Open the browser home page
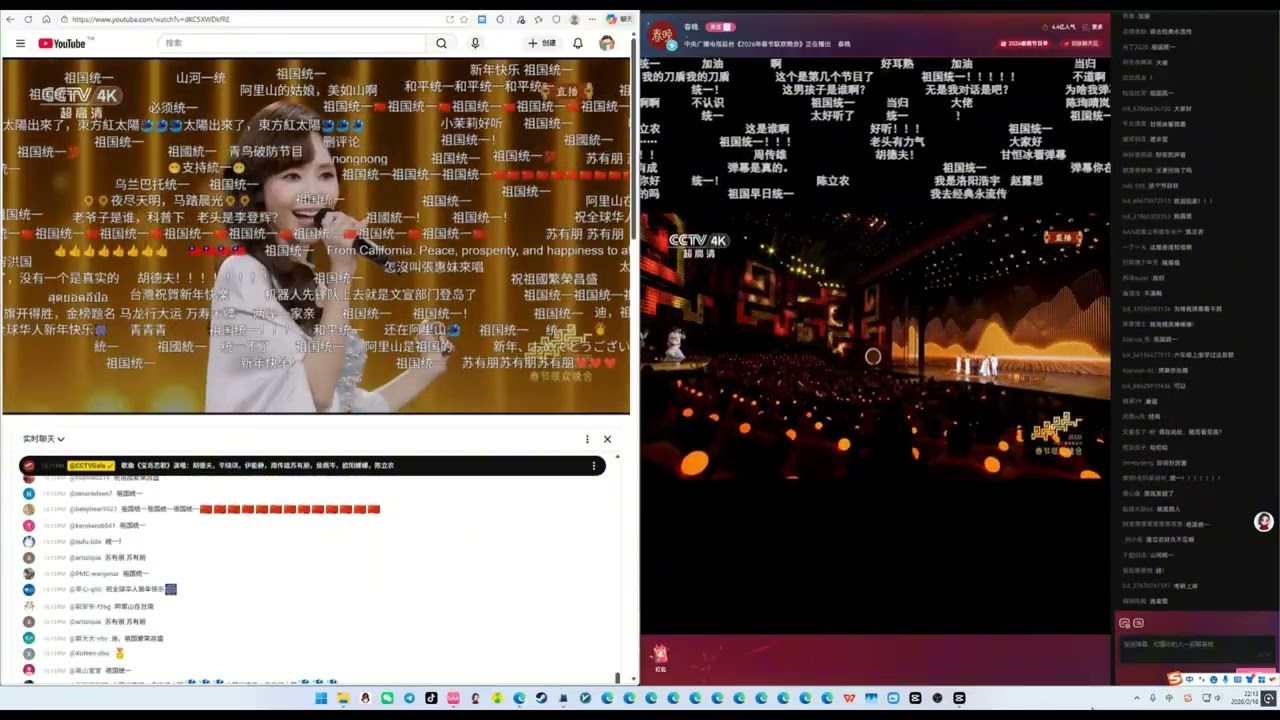The image size is (1280, 720). [x=46, y=19]
